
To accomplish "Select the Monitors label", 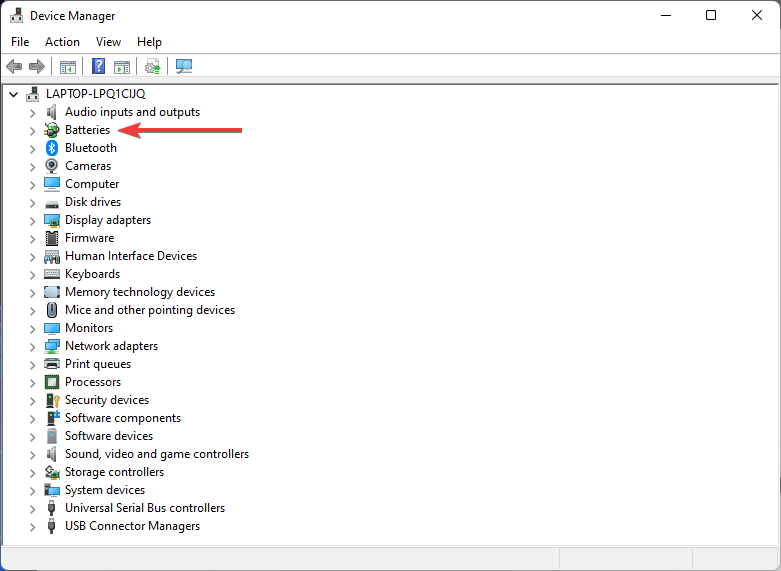I will tap(89, 328).
